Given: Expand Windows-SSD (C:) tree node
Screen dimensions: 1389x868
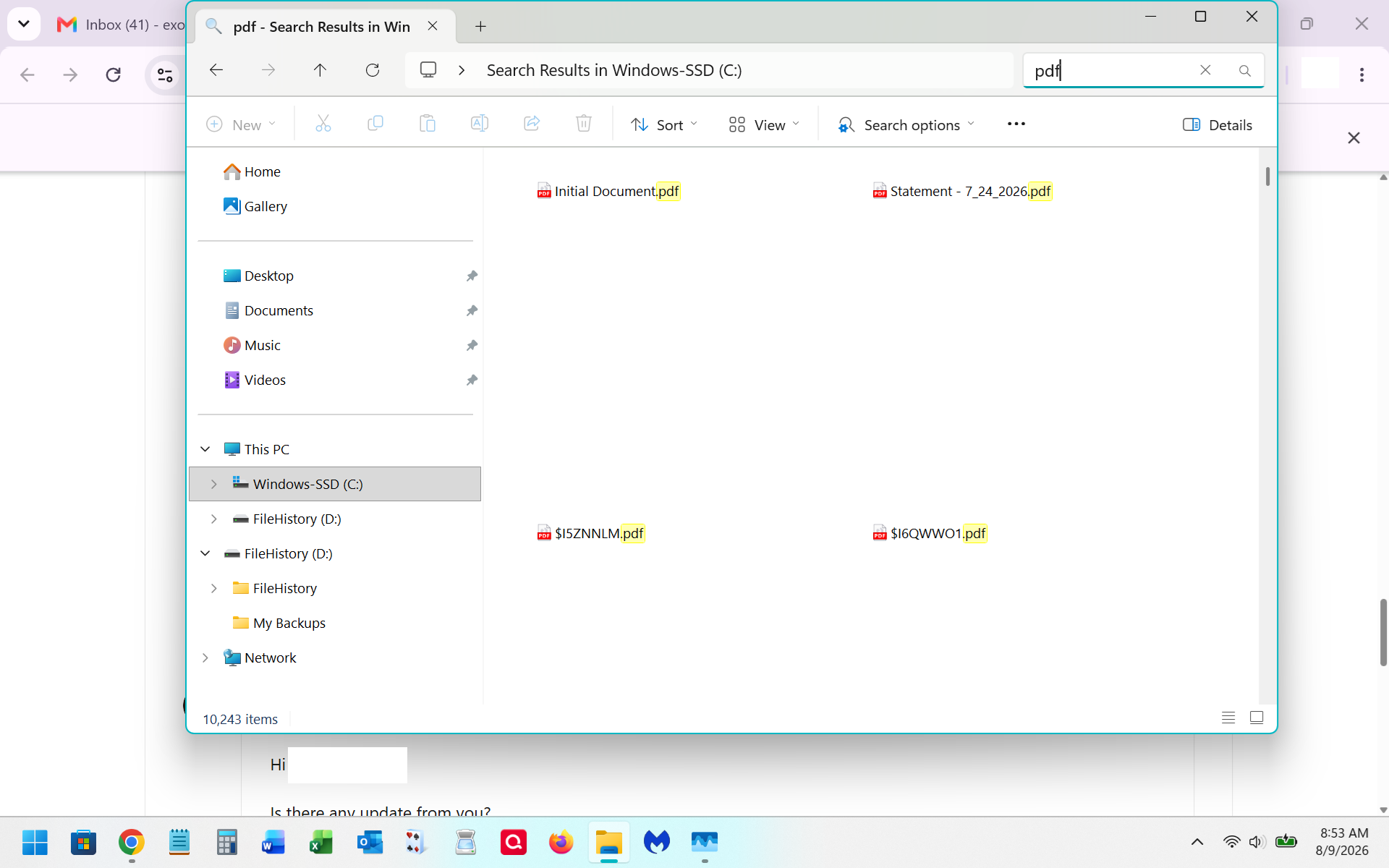Looking at the screenshot, I should [x=214, y=484].
